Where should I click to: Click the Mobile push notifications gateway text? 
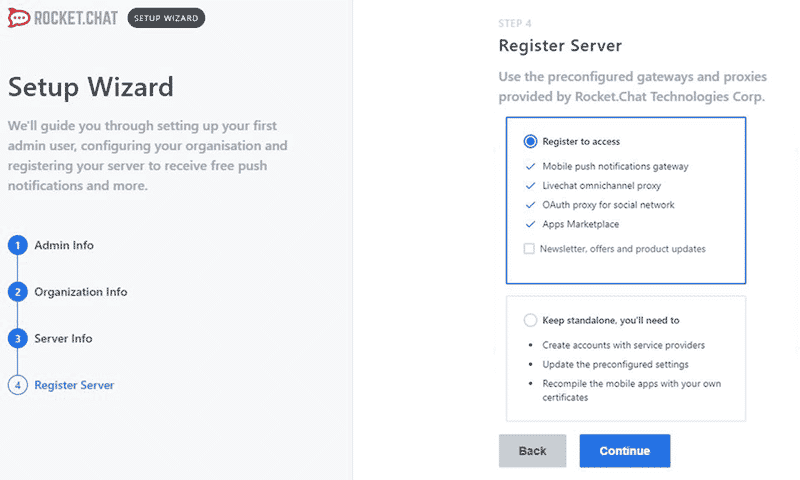click(x=615, y=166)
